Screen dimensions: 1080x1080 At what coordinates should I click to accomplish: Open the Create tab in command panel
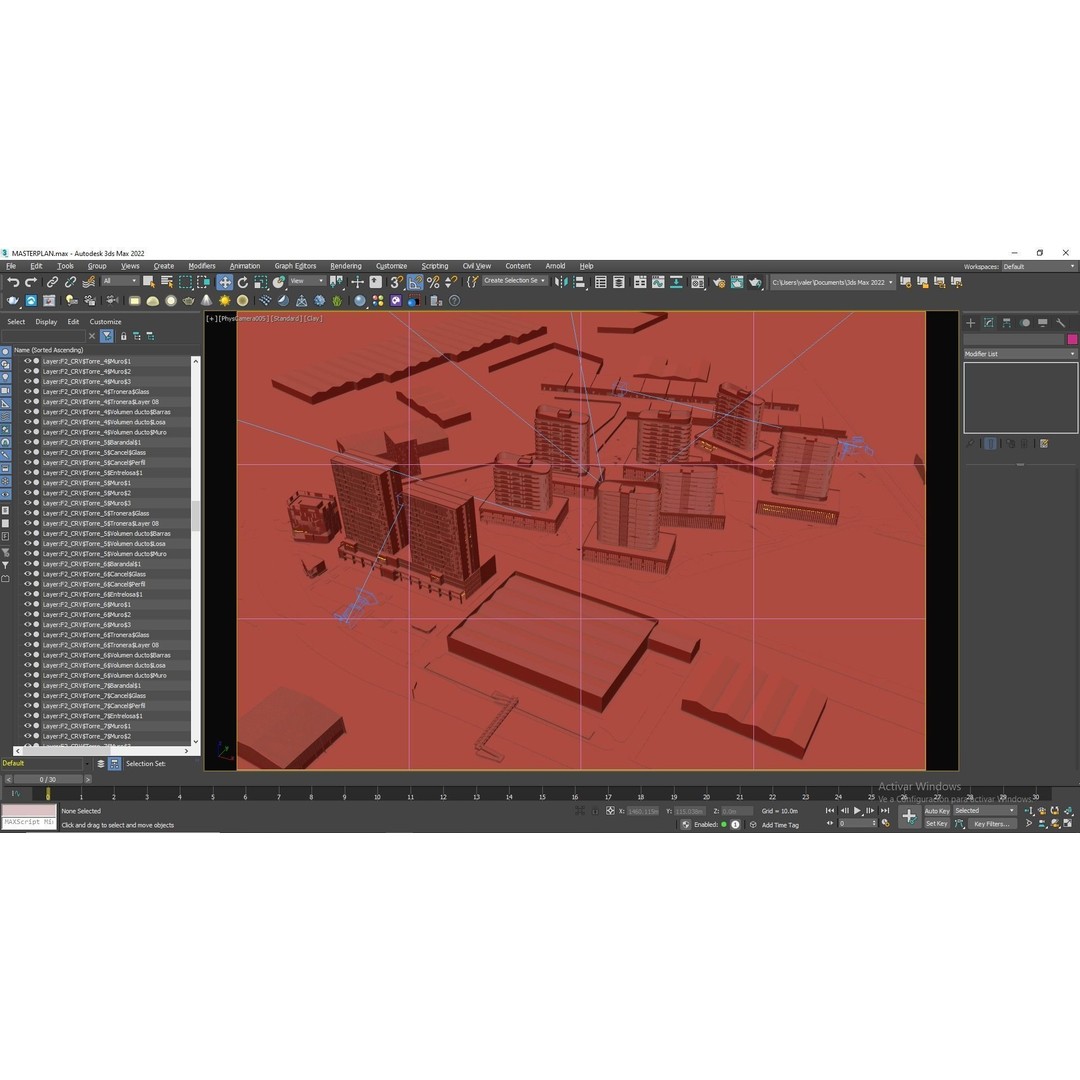point(970,323)
